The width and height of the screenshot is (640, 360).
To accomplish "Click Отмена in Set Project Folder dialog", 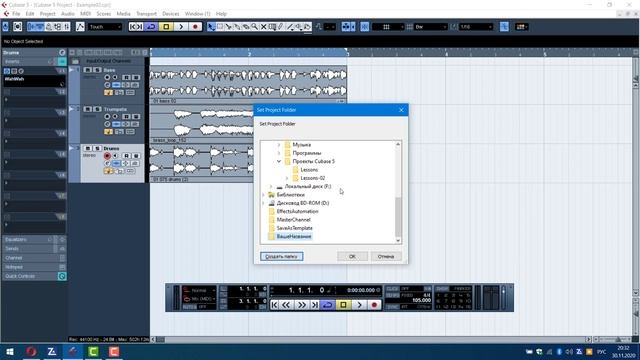I will pyautogui.click(x=386, y=256).
